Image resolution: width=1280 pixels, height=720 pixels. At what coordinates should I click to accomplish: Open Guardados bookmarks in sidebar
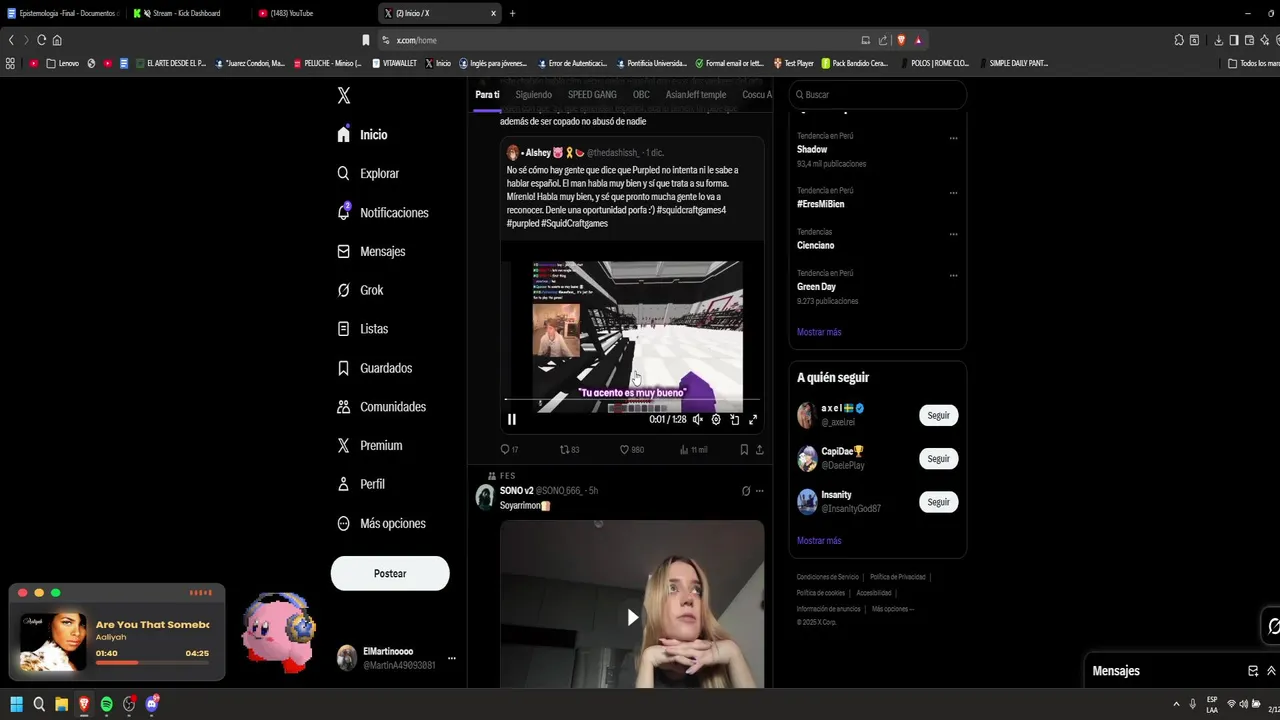(374, 368)
